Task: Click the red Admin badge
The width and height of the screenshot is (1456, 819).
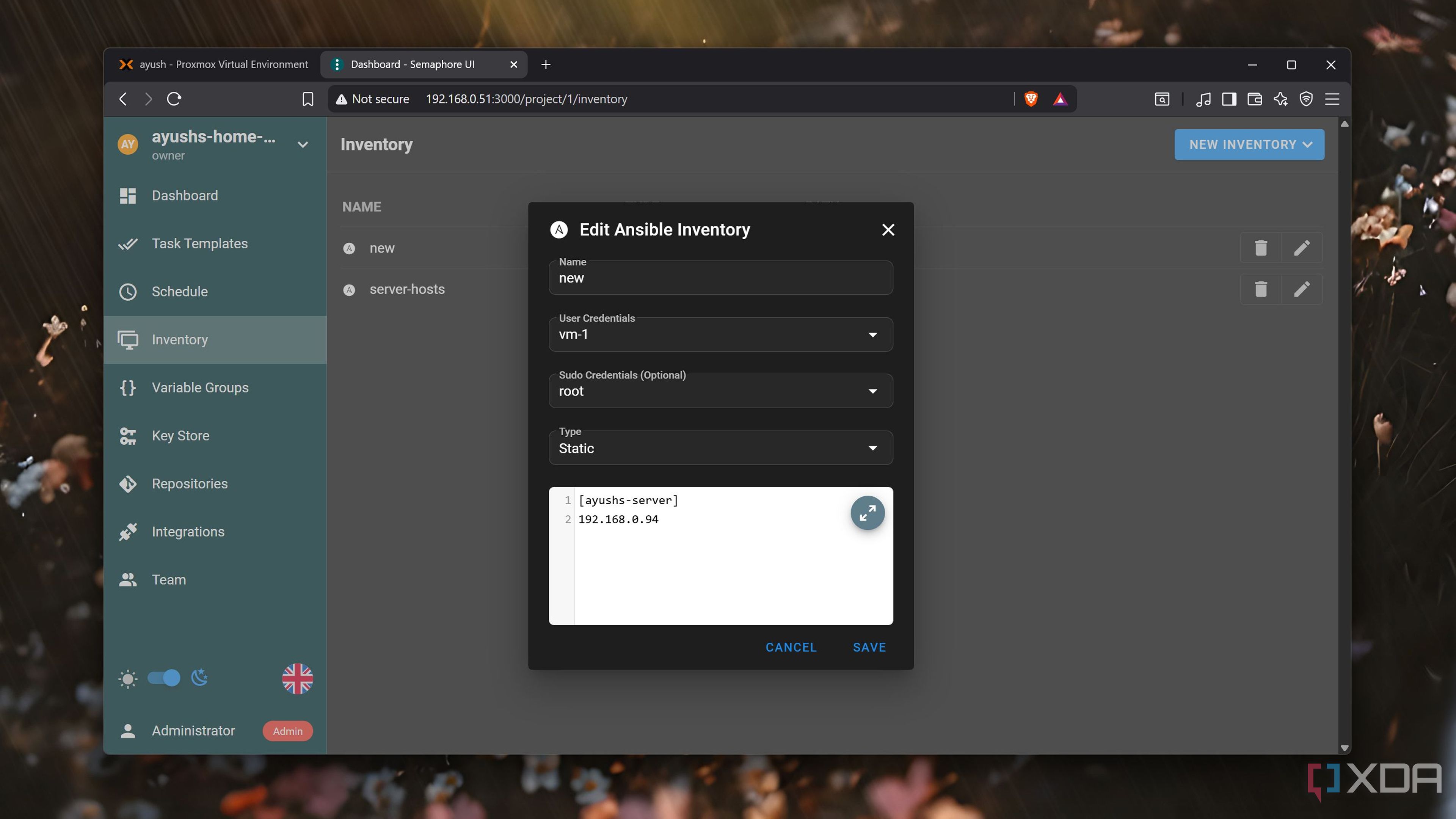Action: (288, 731)
